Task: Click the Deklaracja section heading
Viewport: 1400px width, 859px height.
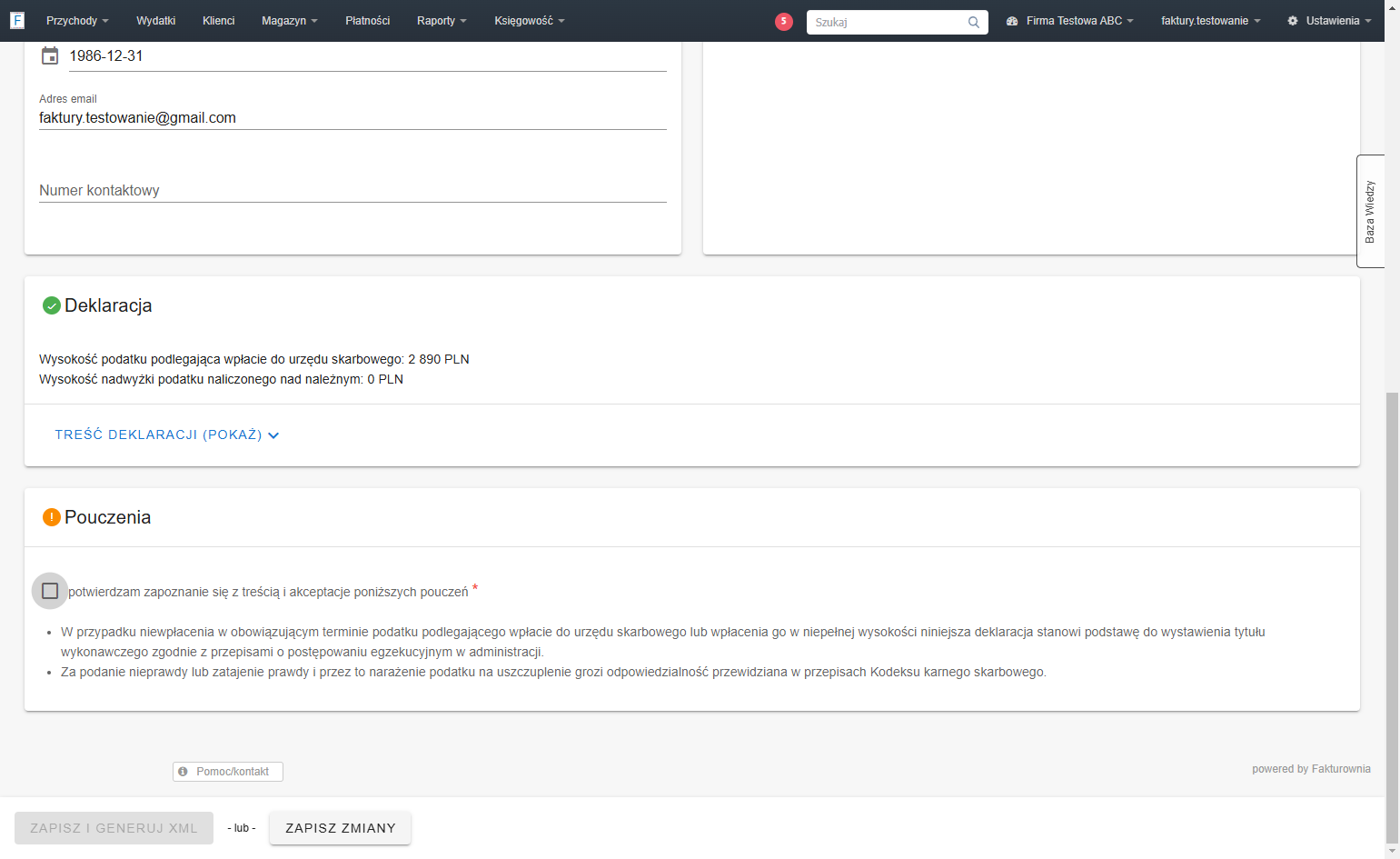Action: [108, 305]
